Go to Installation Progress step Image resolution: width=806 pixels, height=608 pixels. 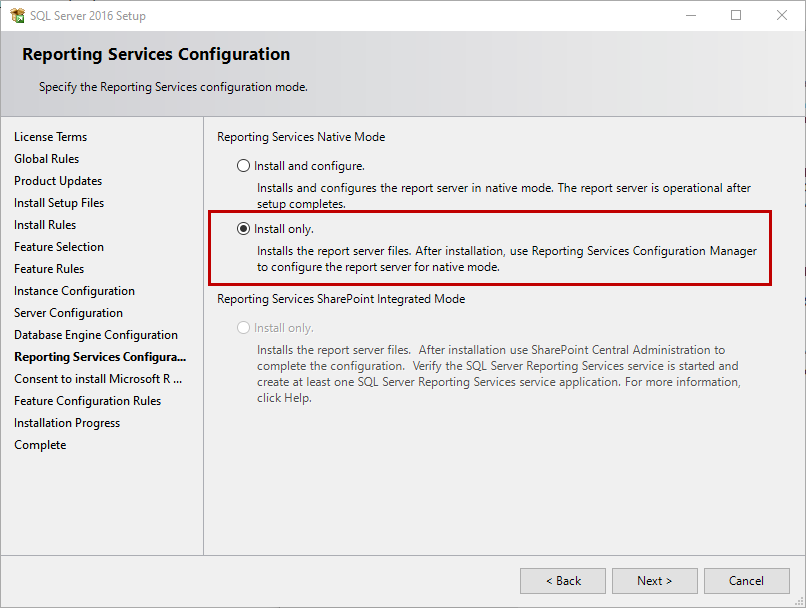(x=67, y=423)
